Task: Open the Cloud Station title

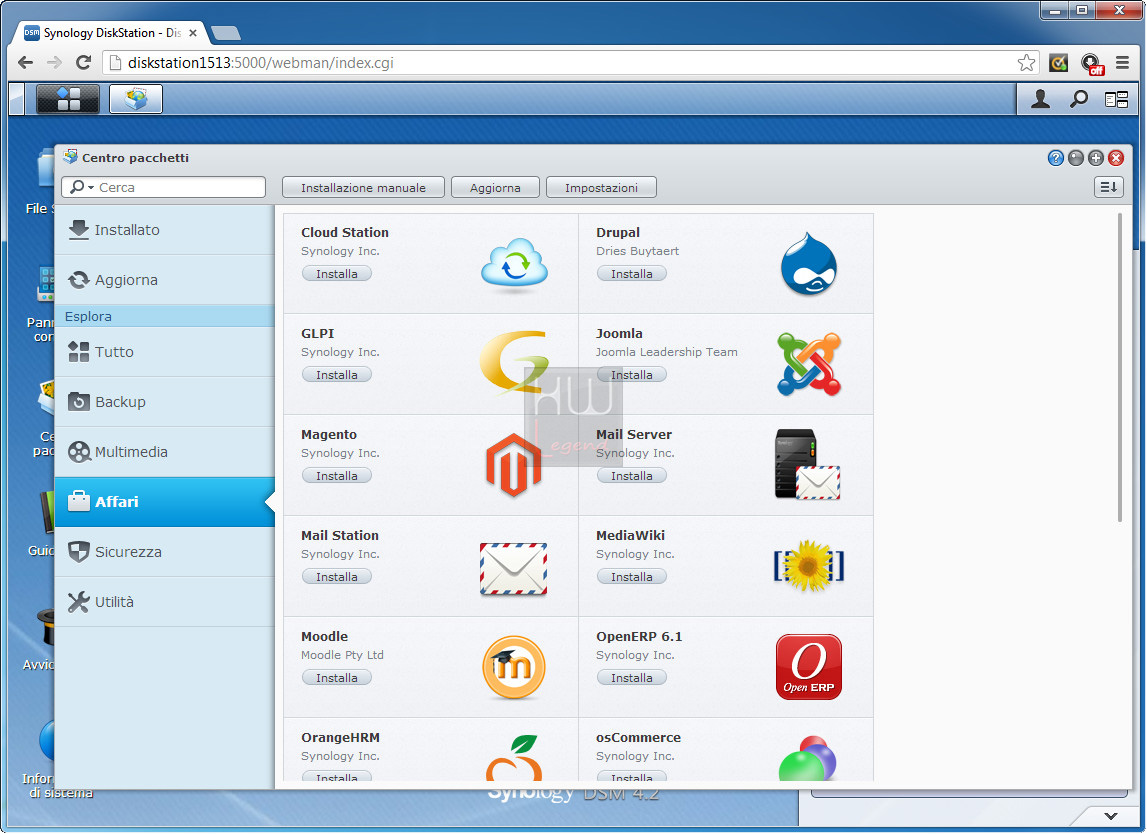Action: click(x=345, y=232)
